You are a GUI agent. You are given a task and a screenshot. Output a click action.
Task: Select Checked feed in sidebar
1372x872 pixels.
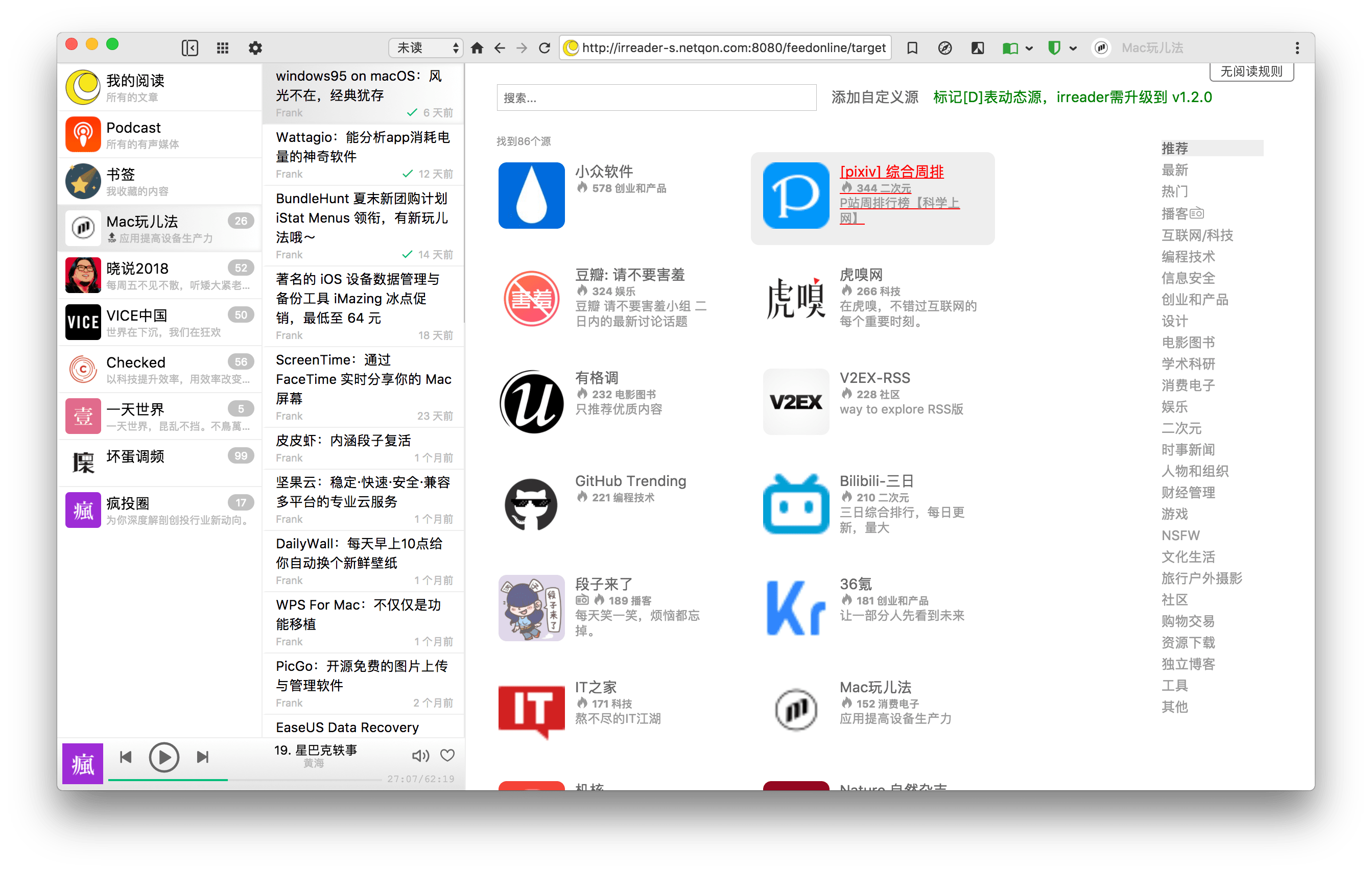pos(159,369)
